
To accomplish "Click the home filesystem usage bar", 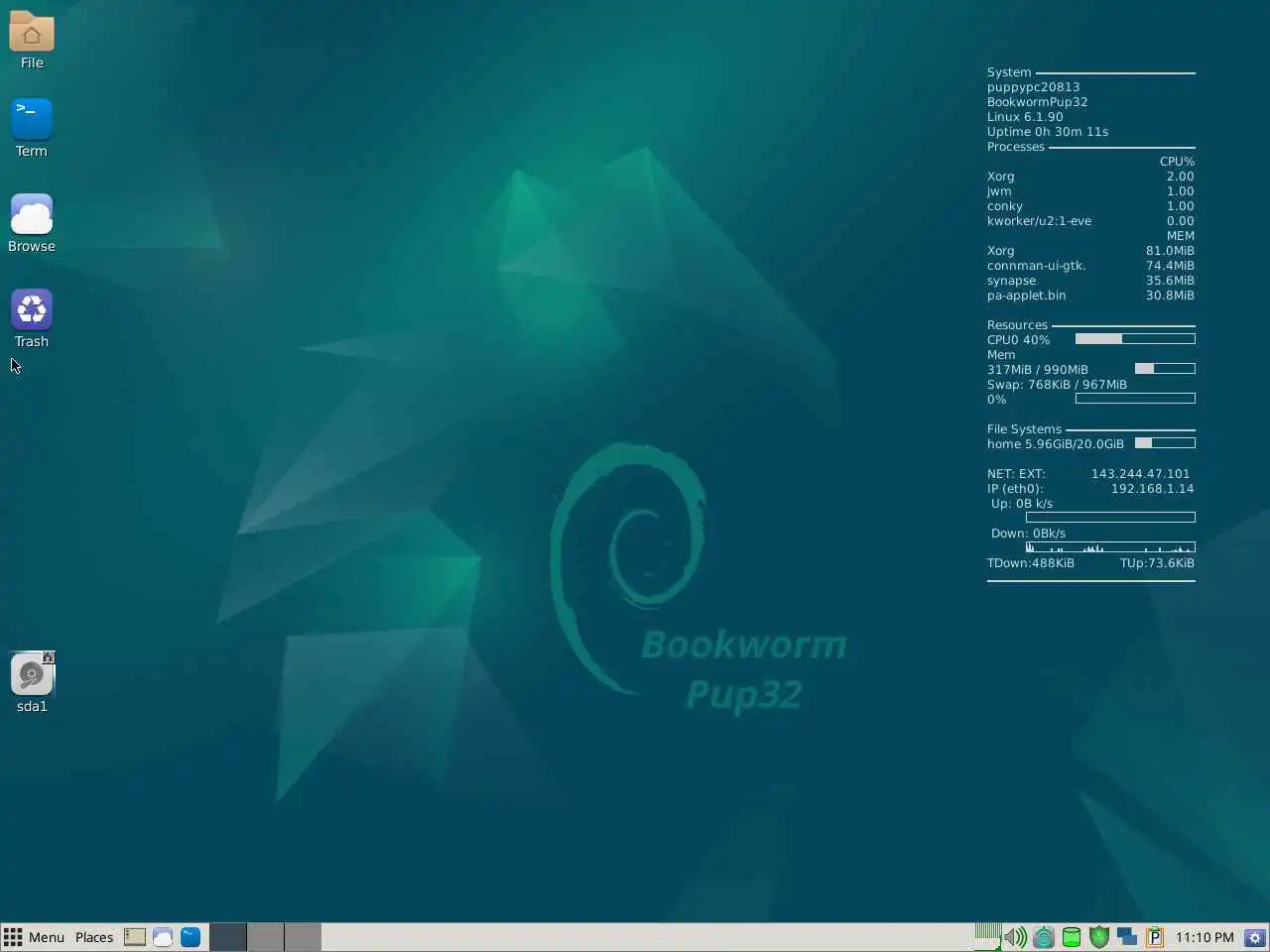I will tap(1165, 443).
